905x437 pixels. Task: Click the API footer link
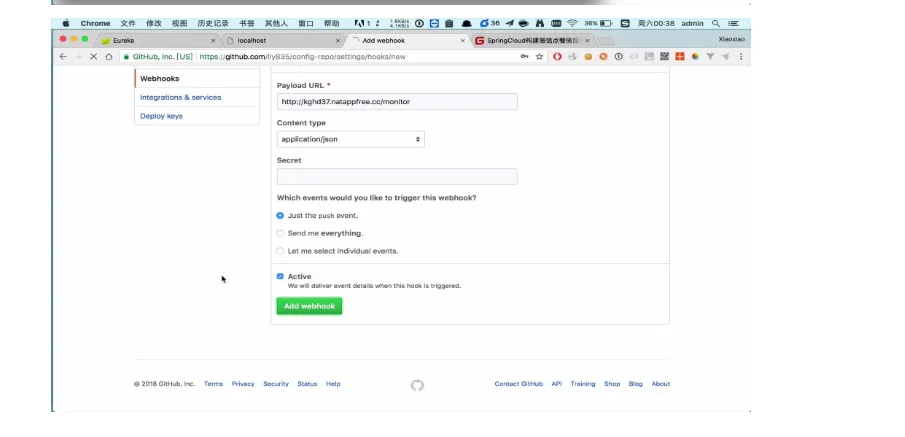coord(556,384)
